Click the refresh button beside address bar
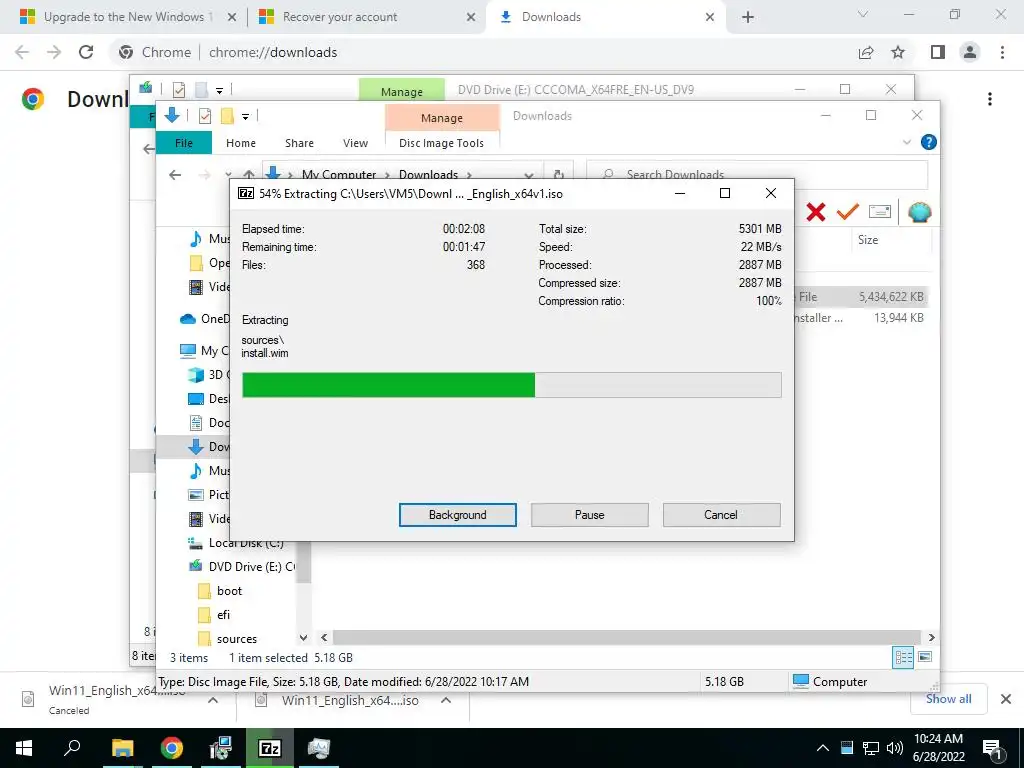This screenshot has height=768, width=1024. [558, 174]
